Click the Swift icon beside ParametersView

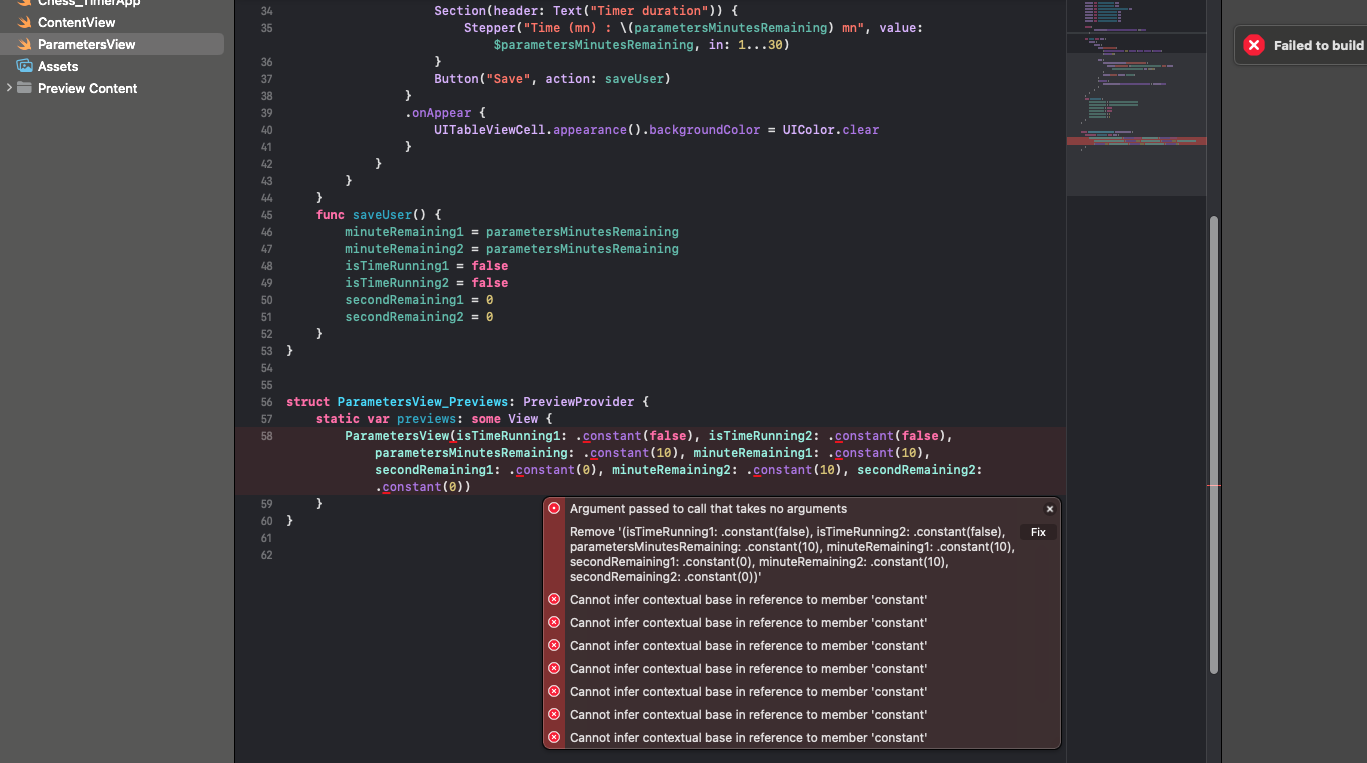pos(24,44)
